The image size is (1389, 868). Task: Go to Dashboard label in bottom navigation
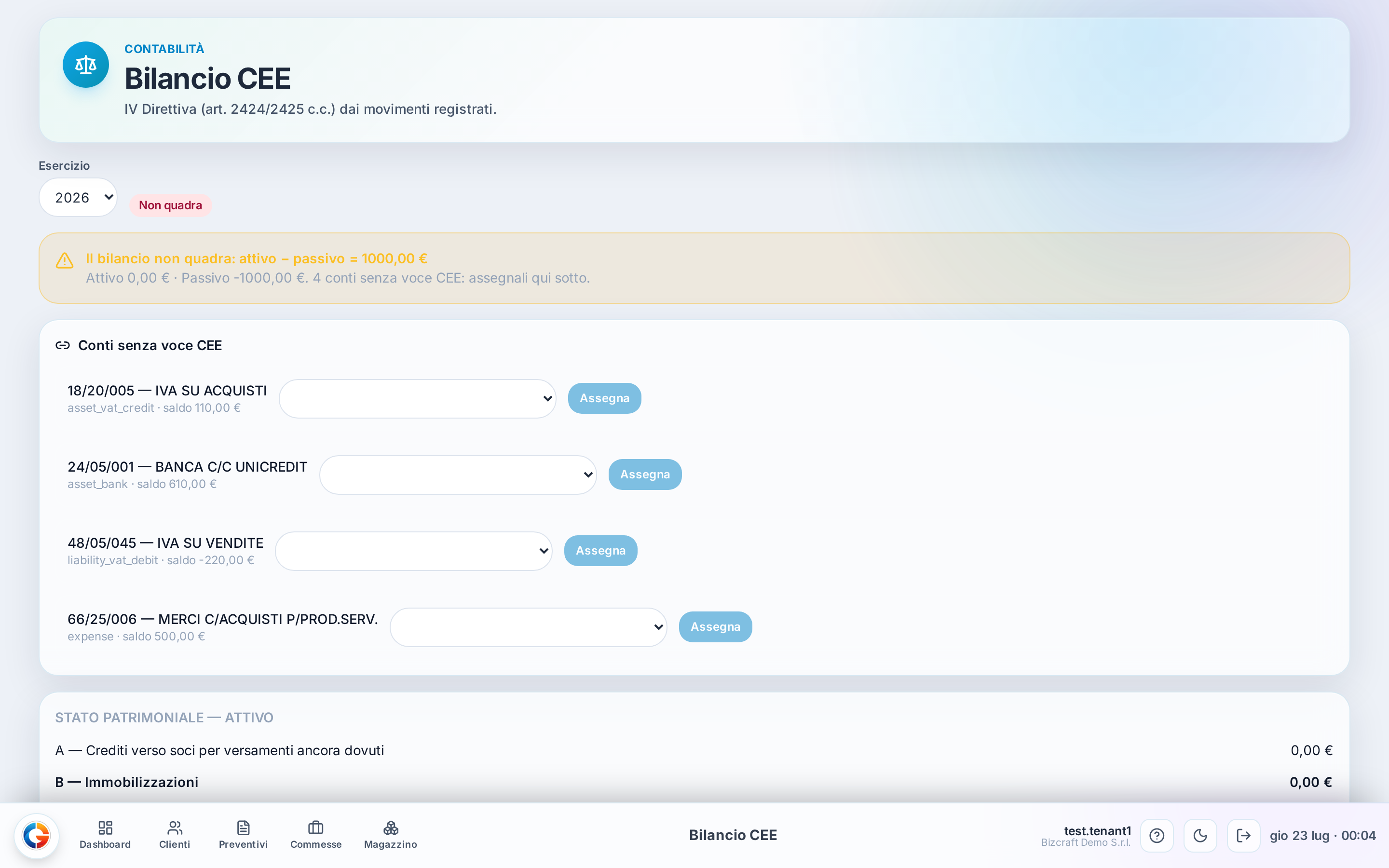click(105, 844)
